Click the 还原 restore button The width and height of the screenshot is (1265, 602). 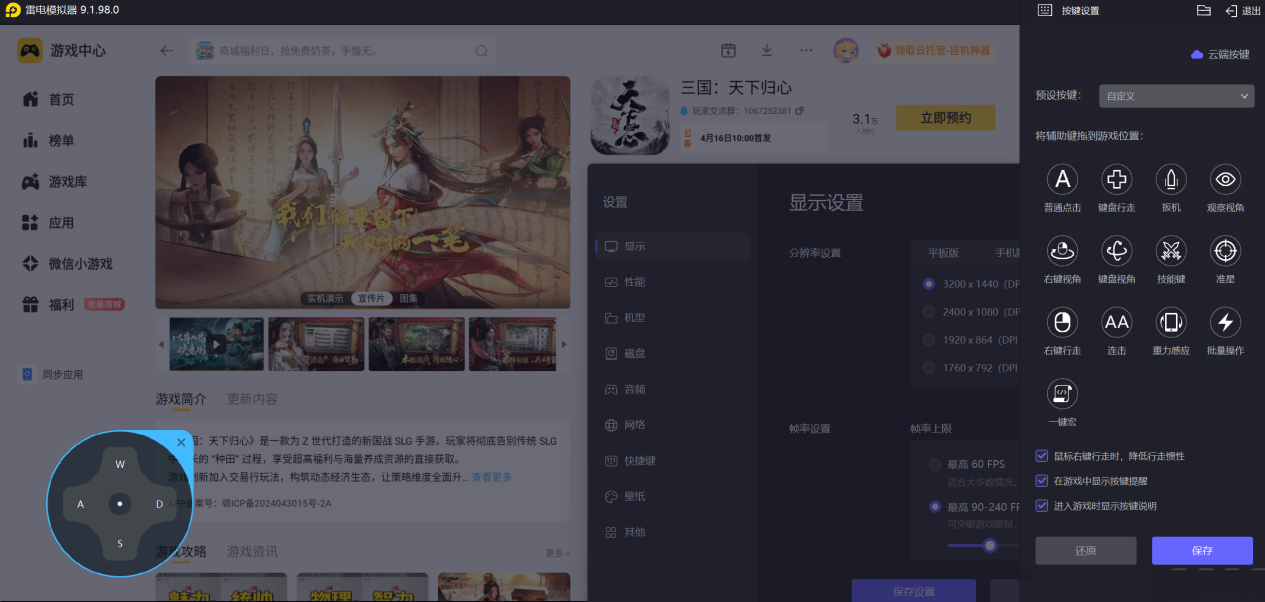1086,551
